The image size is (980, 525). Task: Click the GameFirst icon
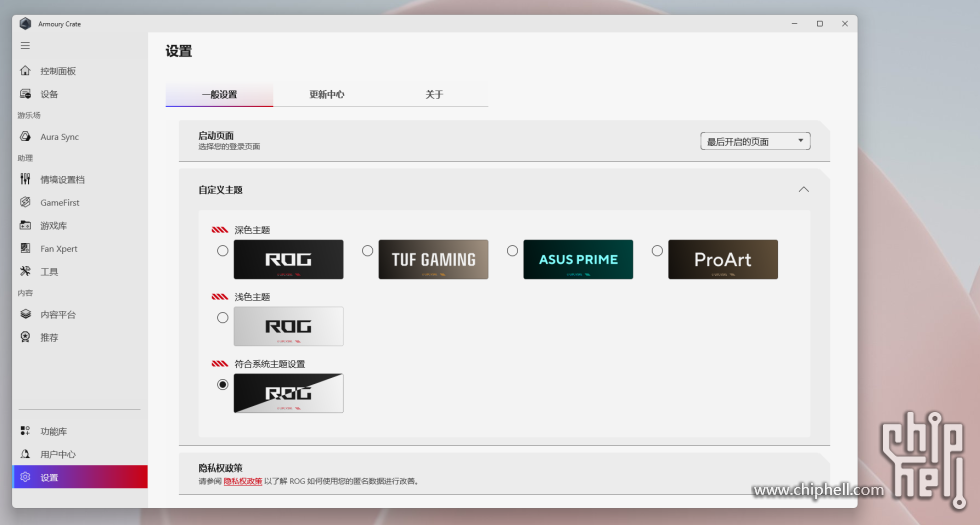point(25,202)
